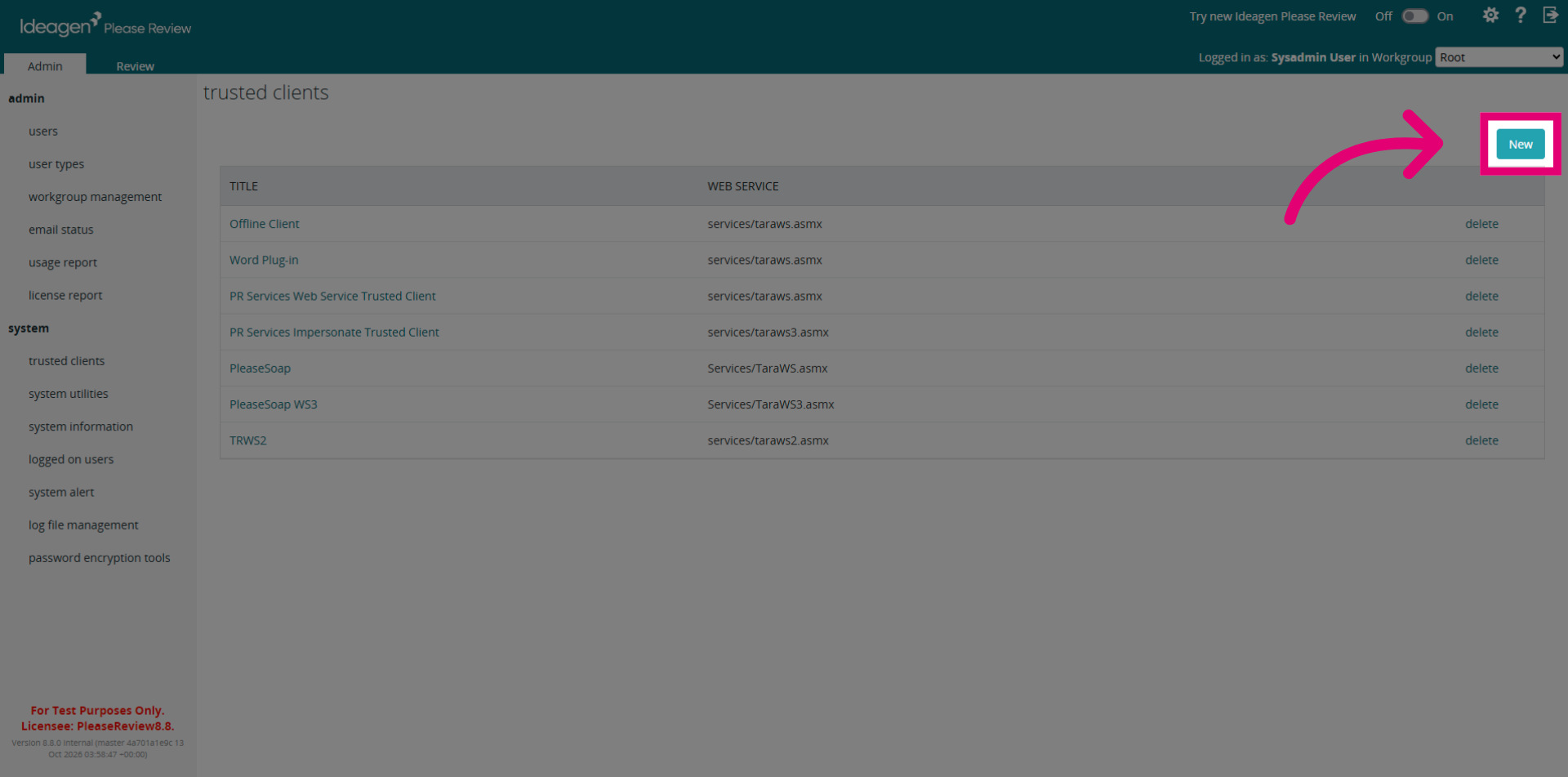Click the New trusted client button

[x=1520, y=144]
